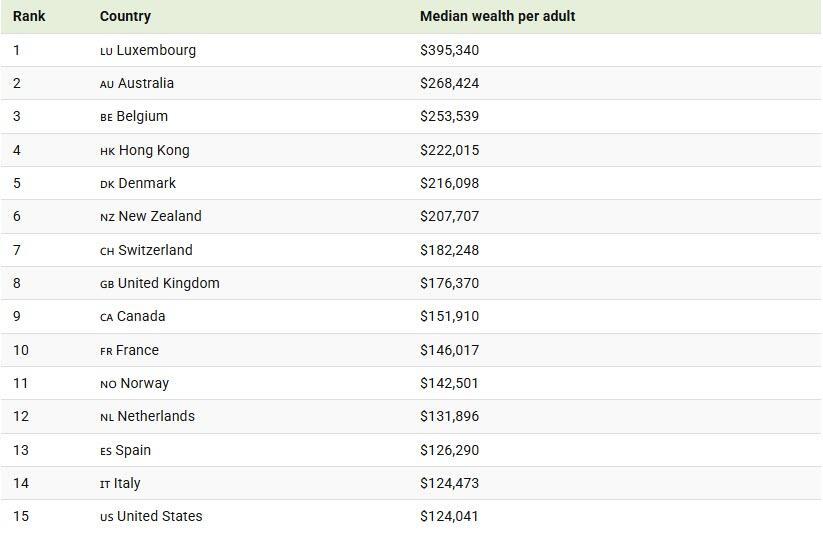
Task: Open the New Zealand entry
Action: pyautogui.click(x=160, y=216)
